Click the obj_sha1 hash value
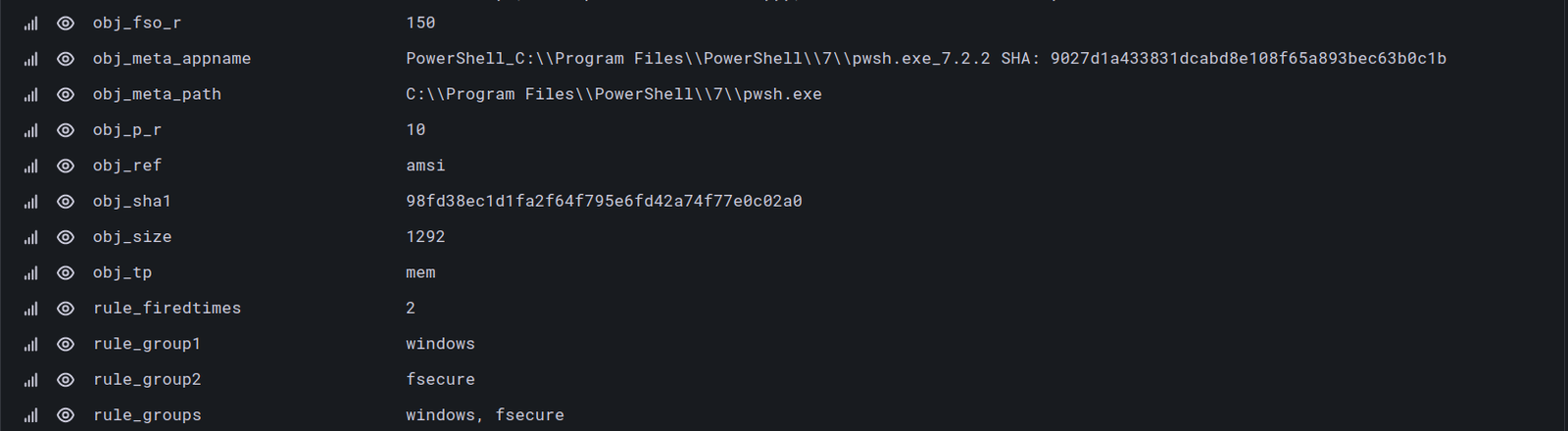Image resolution: width=1568 pixels, height=431 pixels. (604, 202)
